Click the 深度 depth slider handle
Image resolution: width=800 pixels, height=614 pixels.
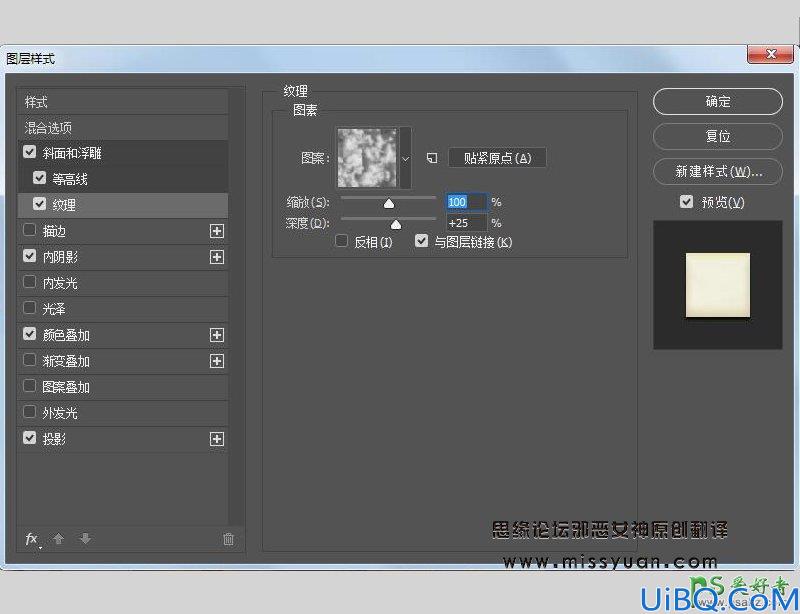click(395, 225)
